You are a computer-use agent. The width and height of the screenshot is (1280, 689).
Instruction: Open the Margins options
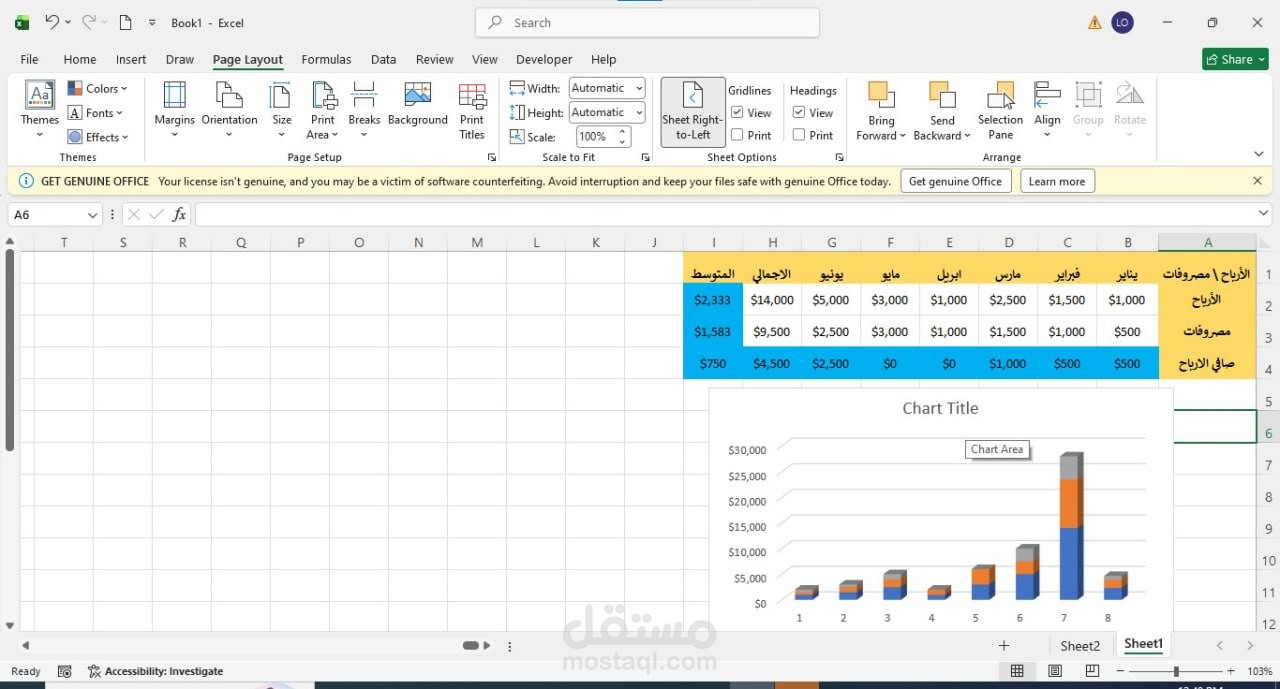coord(175,110)
